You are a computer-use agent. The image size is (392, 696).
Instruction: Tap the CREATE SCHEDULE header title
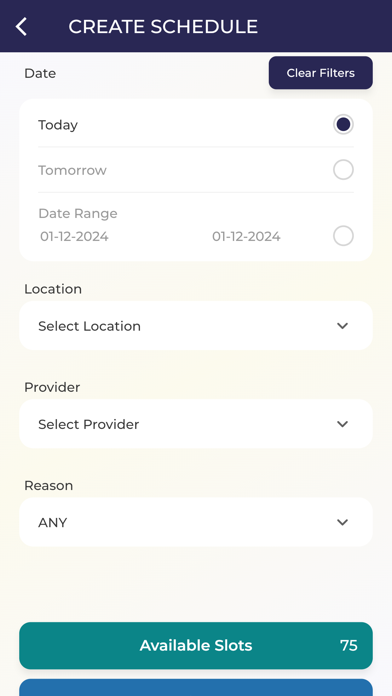tap(163, 27)
